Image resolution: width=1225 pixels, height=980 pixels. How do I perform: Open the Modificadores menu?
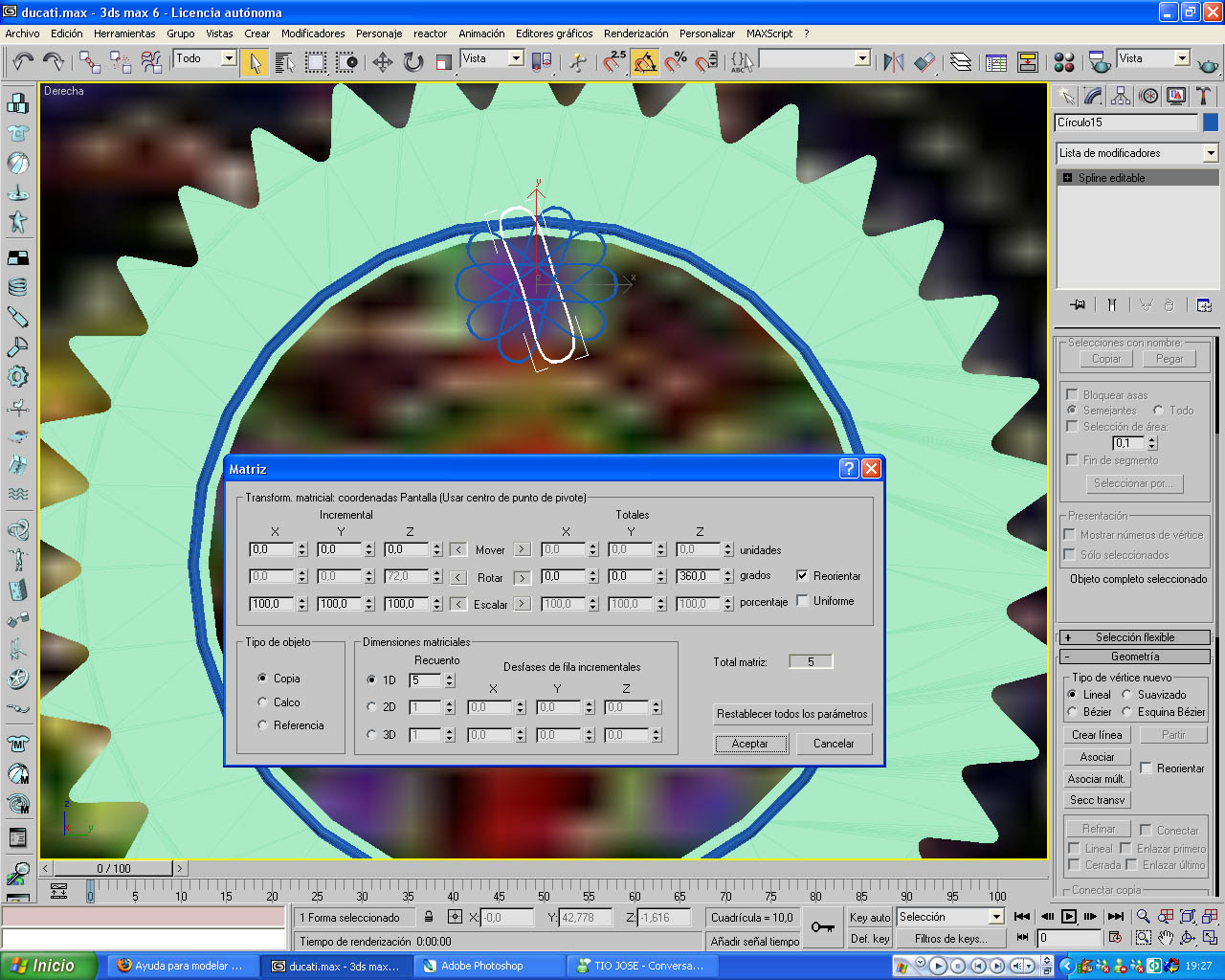[x=313, y=33]
